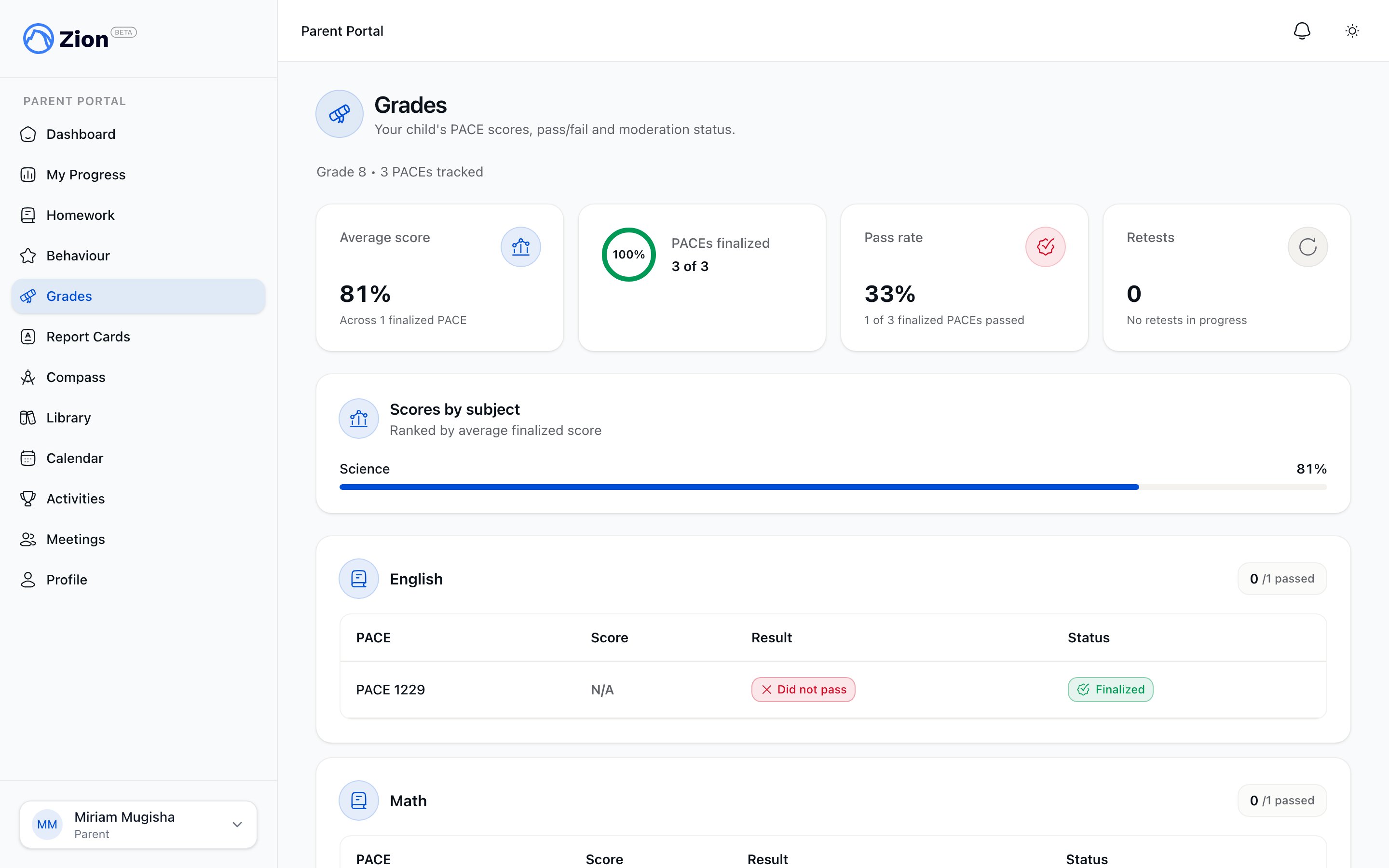Click the Average score scale icon

point(520,247)
